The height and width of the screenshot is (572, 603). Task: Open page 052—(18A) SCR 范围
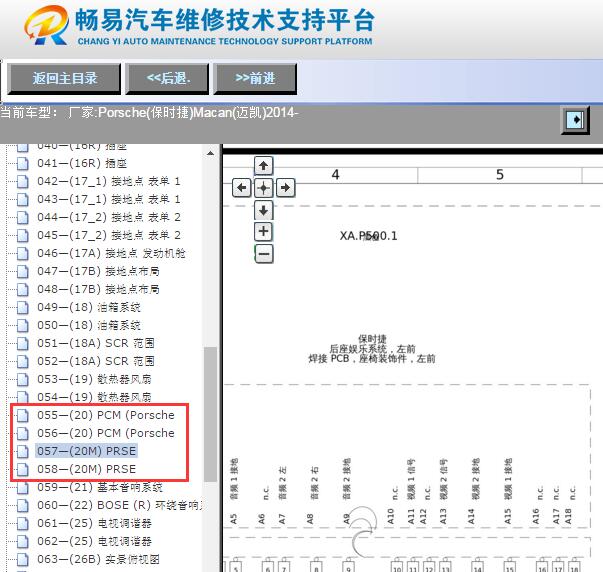point(96,361)
